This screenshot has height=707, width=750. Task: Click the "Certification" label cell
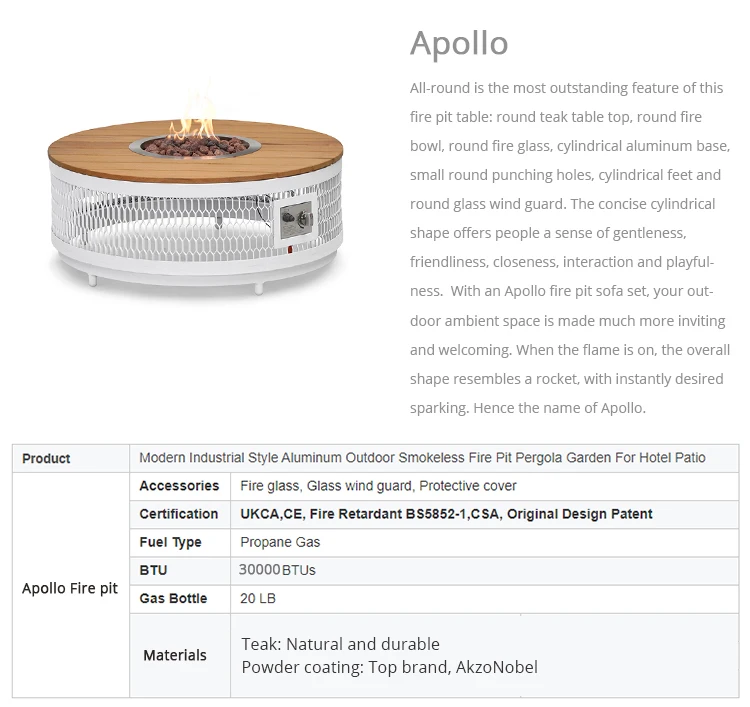pos(179,514)
